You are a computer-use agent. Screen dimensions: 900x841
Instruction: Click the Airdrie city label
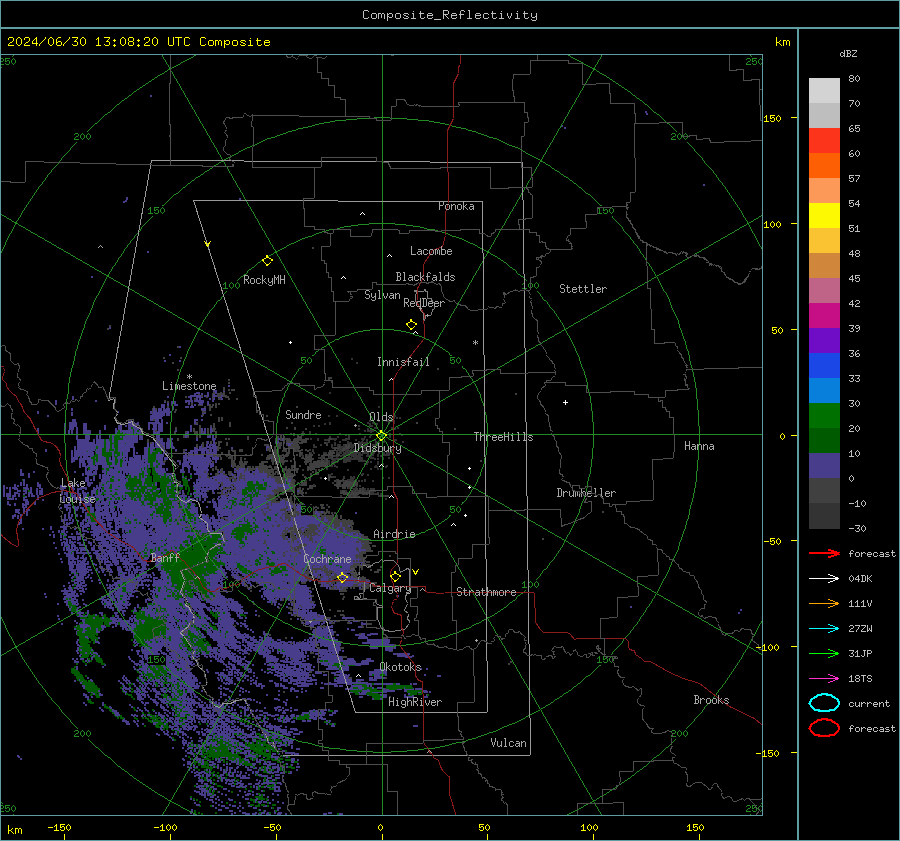point(394,534)
